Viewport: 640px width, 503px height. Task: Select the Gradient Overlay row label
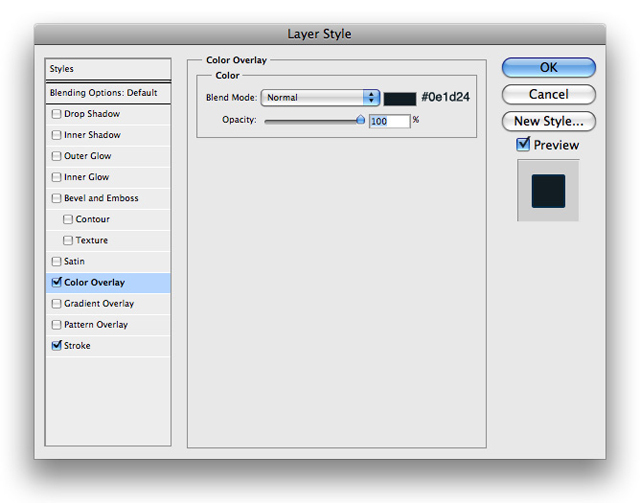coord(99,304)
